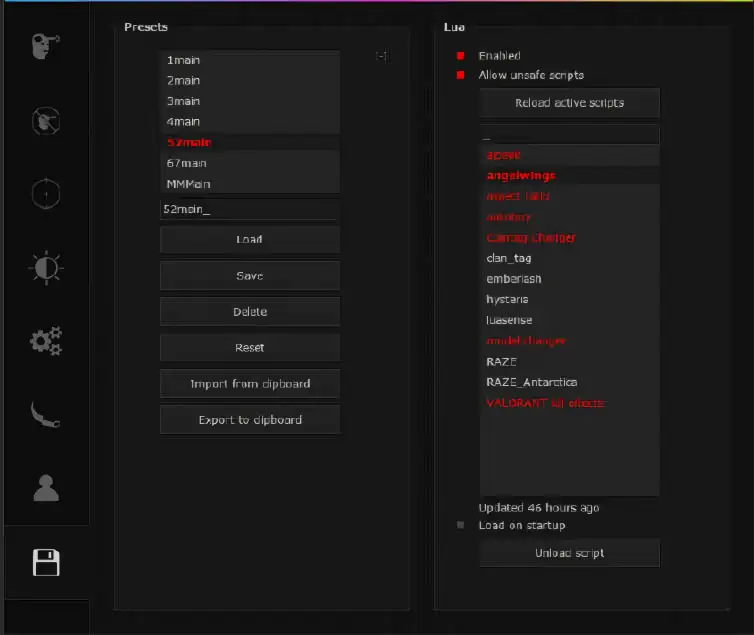This screenshot has height=635, width=754.
Task: Select the 2main preset
Action: point(250,81)
